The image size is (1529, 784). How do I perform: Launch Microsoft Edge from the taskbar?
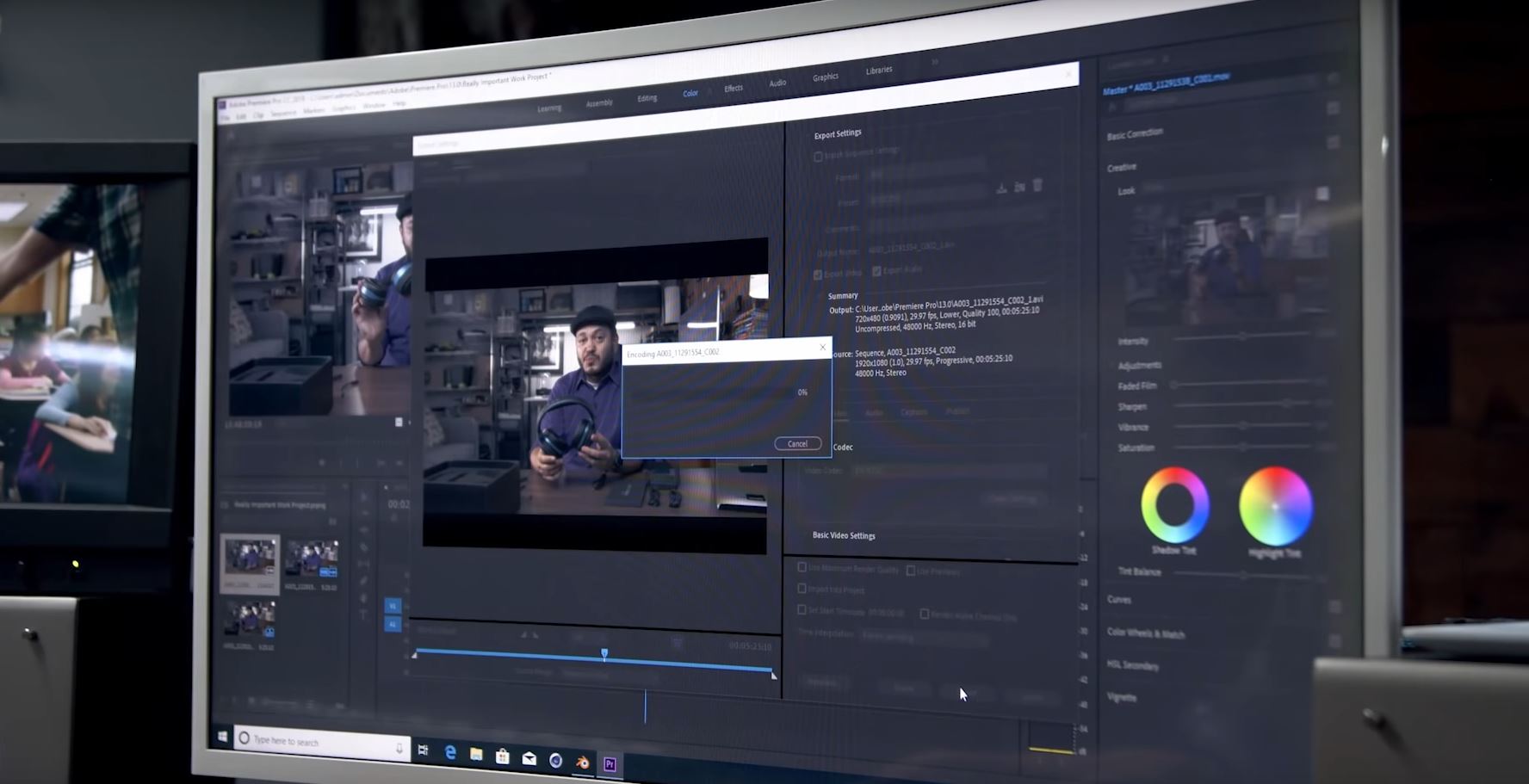pyautogui.click(x=449, y=753)
